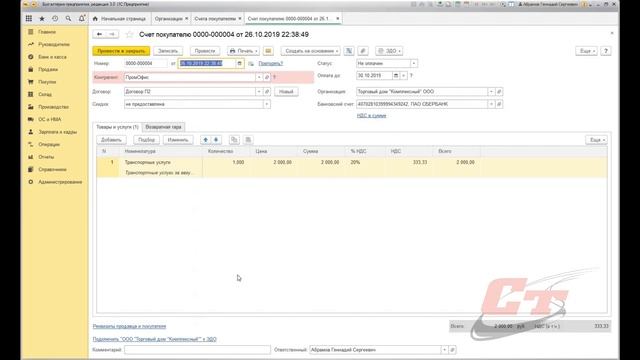
Task: Expand the Ответственный dropdown arrow
Action: click(x=444, y=350)
